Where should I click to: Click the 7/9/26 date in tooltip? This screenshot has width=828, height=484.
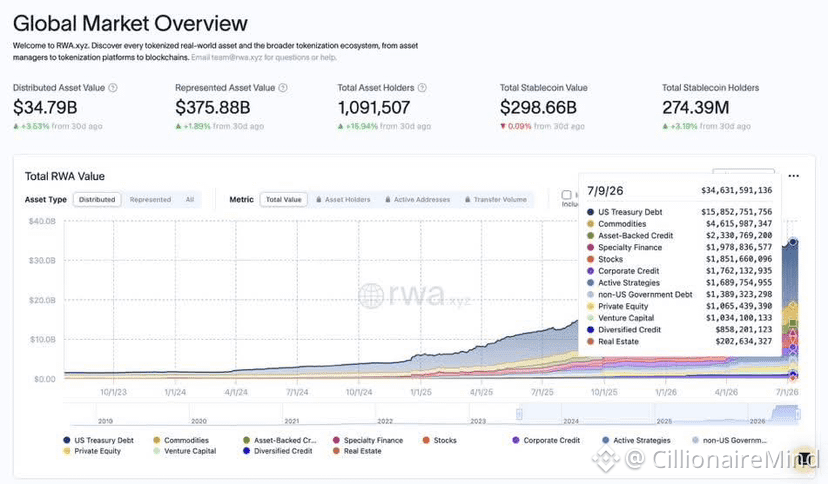tap(605, 191)
